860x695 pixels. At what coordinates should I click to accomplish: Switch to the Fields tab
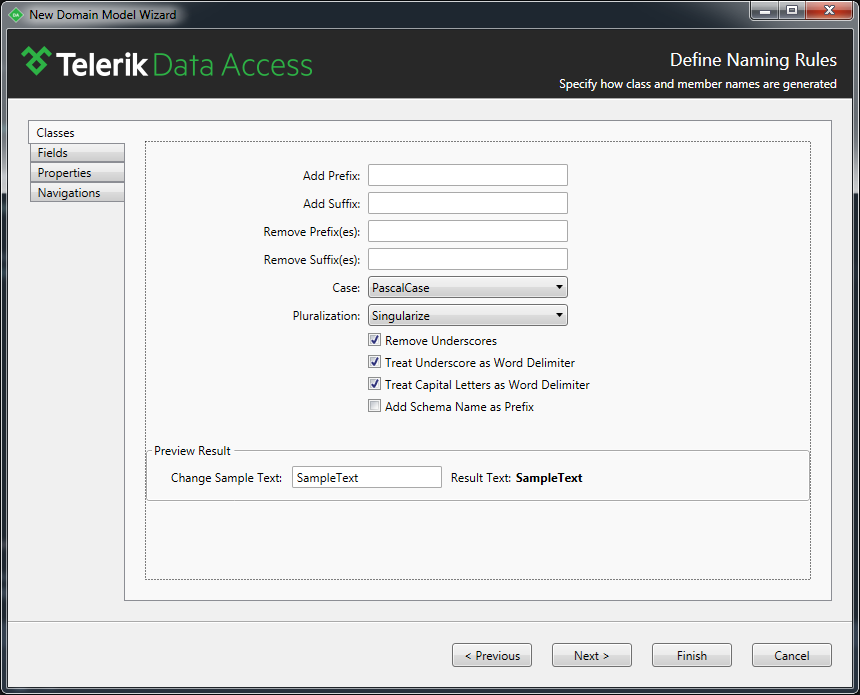[77, 152]
